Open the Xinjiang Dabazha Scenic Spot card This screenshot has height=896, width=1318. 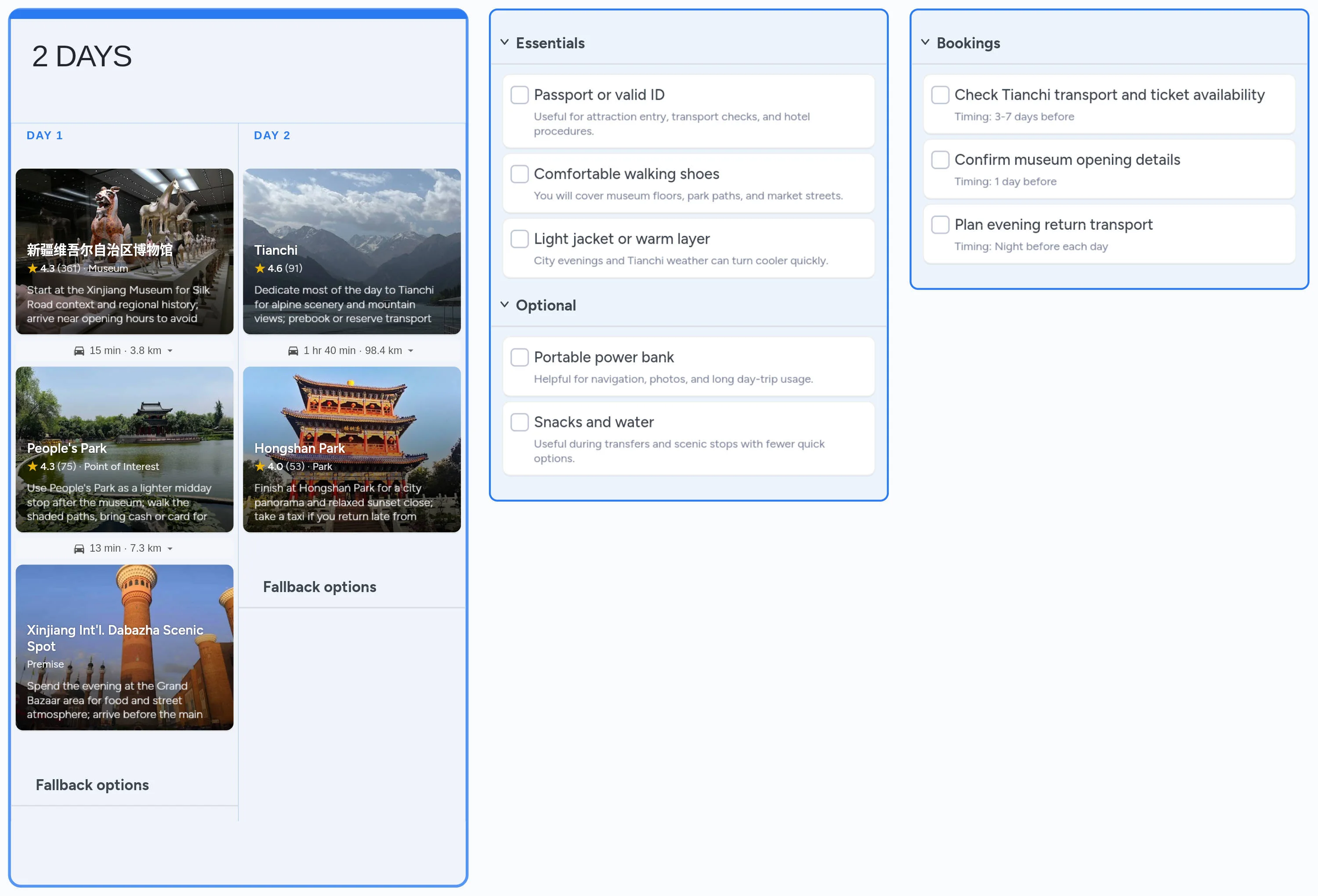click(x=124, y=647)
